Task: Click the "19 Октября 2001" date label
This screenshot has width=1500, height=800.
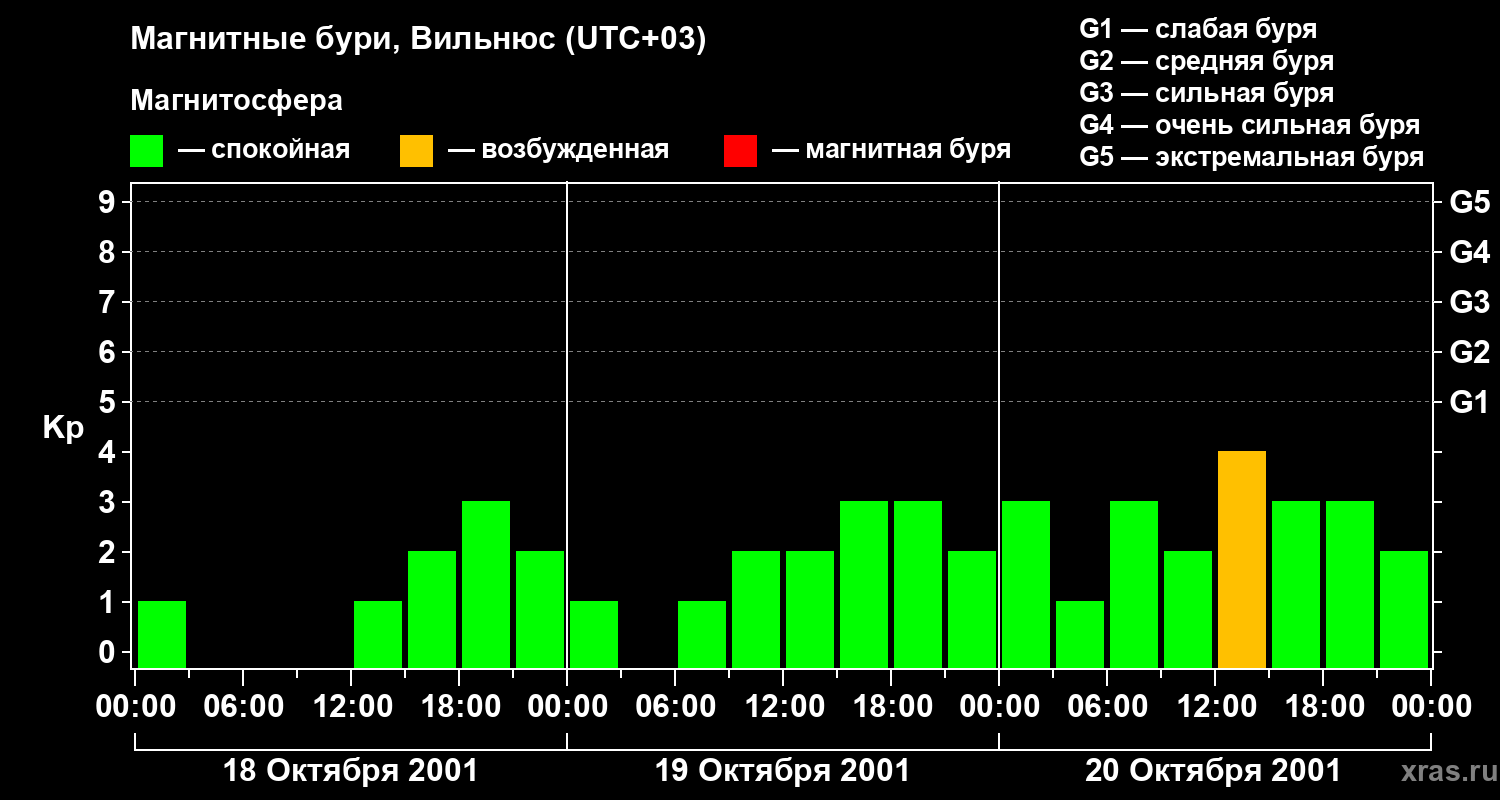Action: [x=782, y=771]
